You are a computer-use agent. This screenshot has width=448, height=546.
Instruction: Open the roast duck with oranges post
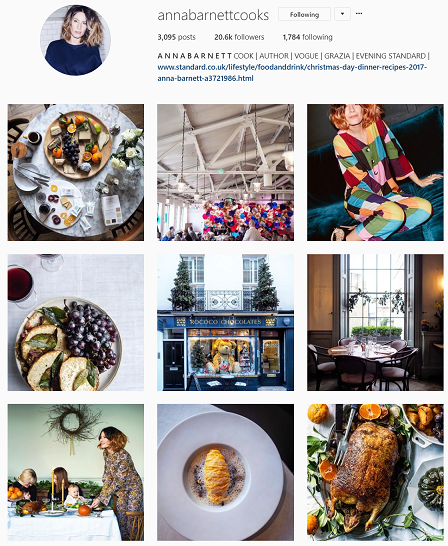pyautogui.click(x=375, y=472)
